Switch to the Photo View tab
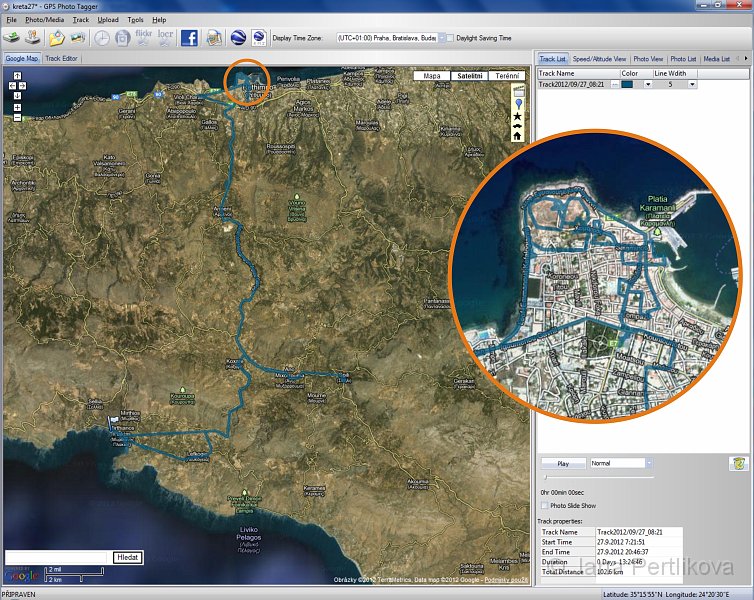 (x=648, y=59)
